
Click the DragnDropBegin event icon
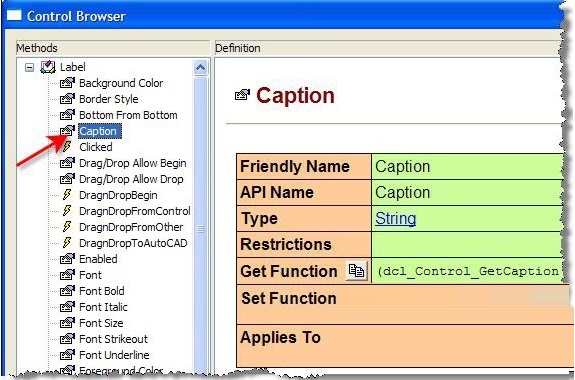(67, 195)
